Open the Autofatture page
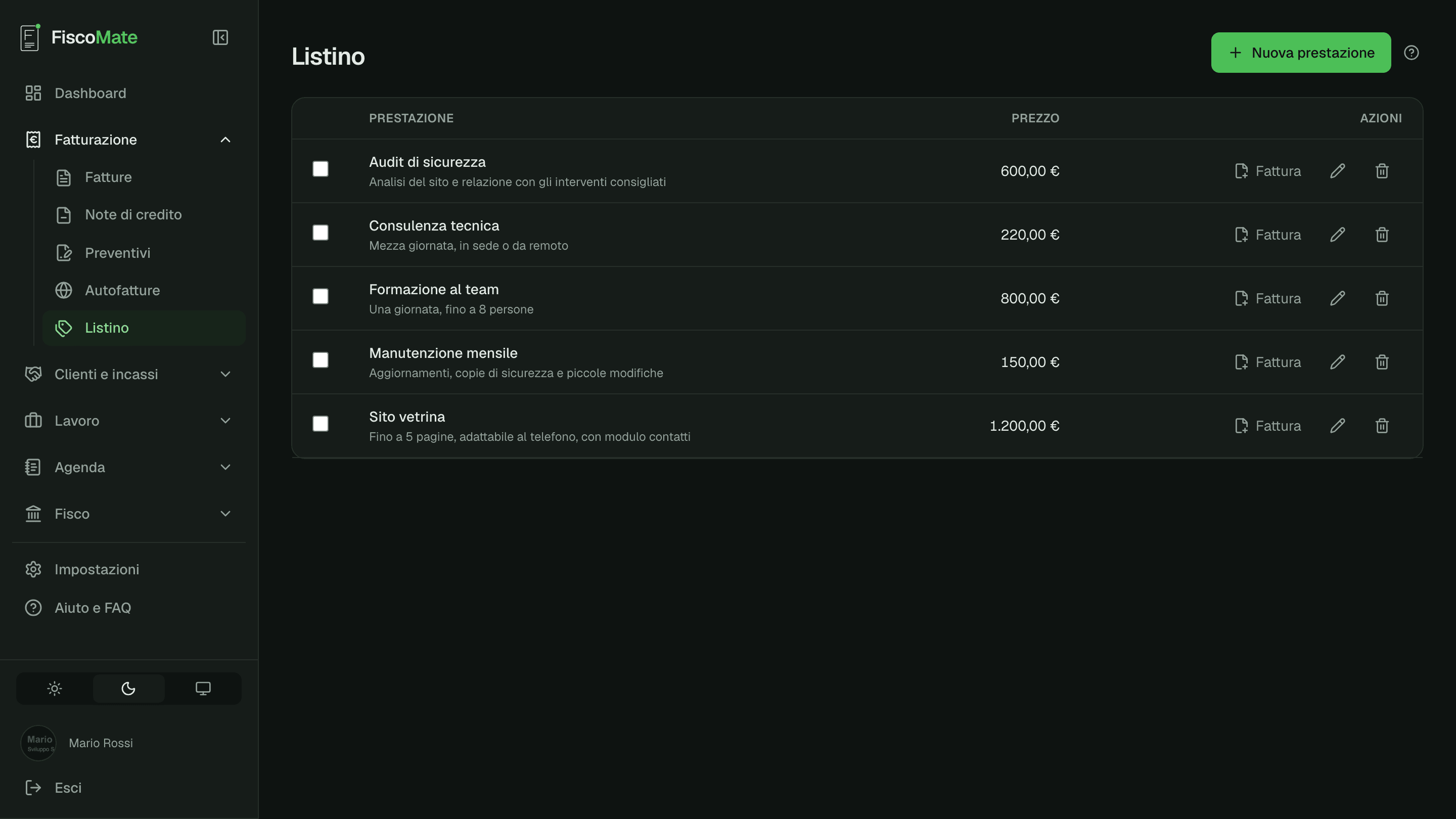This screenshot has width=1456, height=819. [144, 291]
